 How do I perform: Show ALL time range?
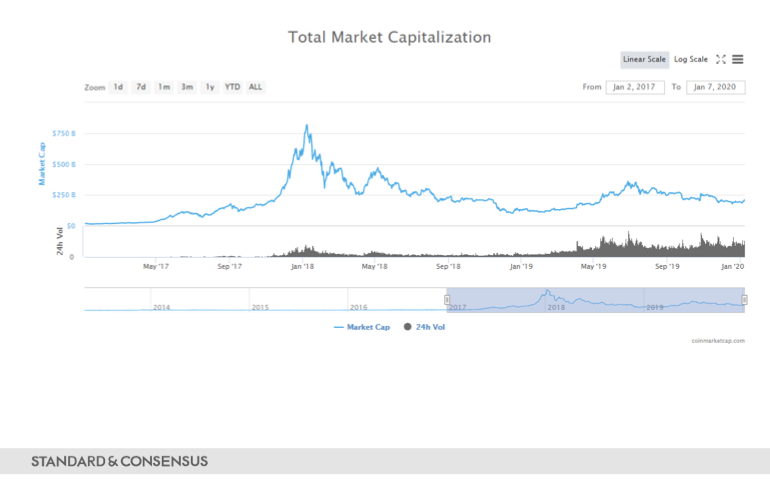tap(256, 87)
